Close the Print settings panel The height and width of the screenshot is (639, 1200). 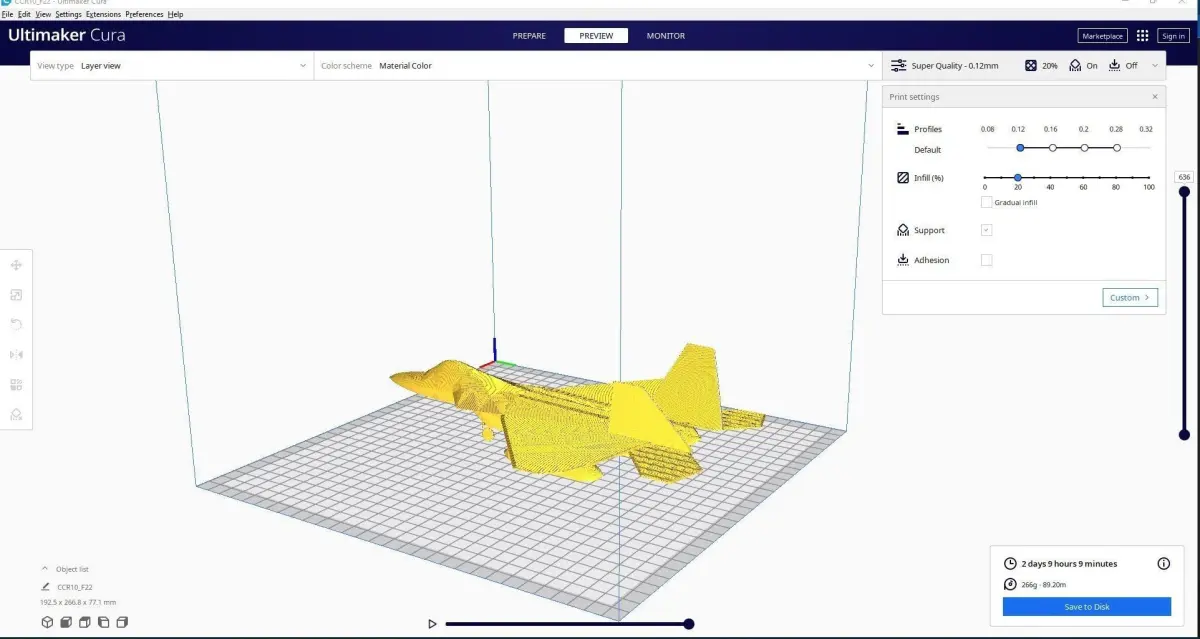click(1155, 97)
